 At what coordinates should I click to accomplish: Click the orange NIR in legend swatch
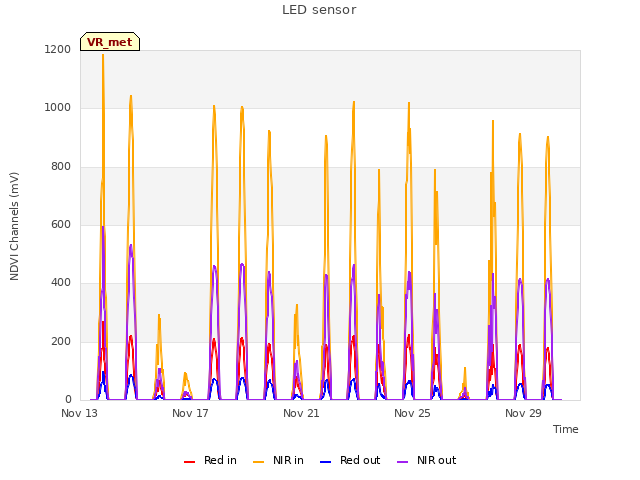[x=258, y=462]
